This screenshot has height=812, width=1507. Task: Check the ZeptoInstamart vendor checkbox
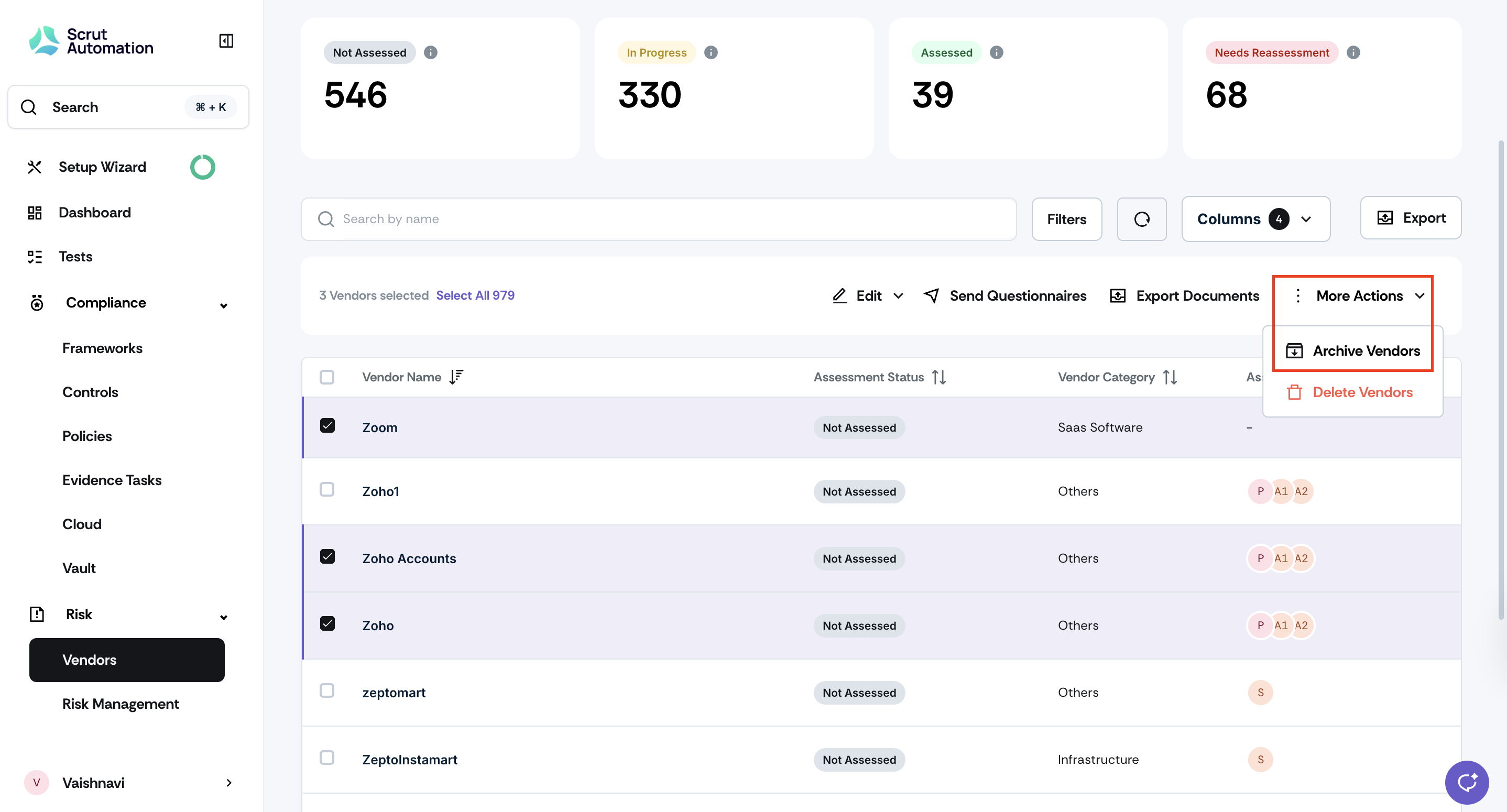coord(327,758)
